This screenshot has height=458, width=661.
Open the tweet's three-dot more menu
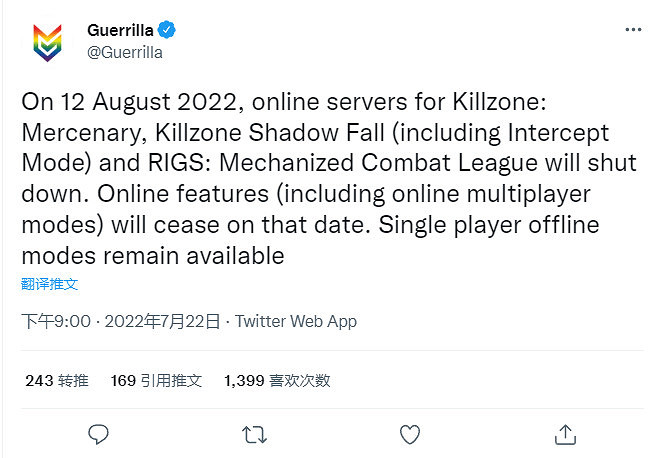(x=632, y=31)
